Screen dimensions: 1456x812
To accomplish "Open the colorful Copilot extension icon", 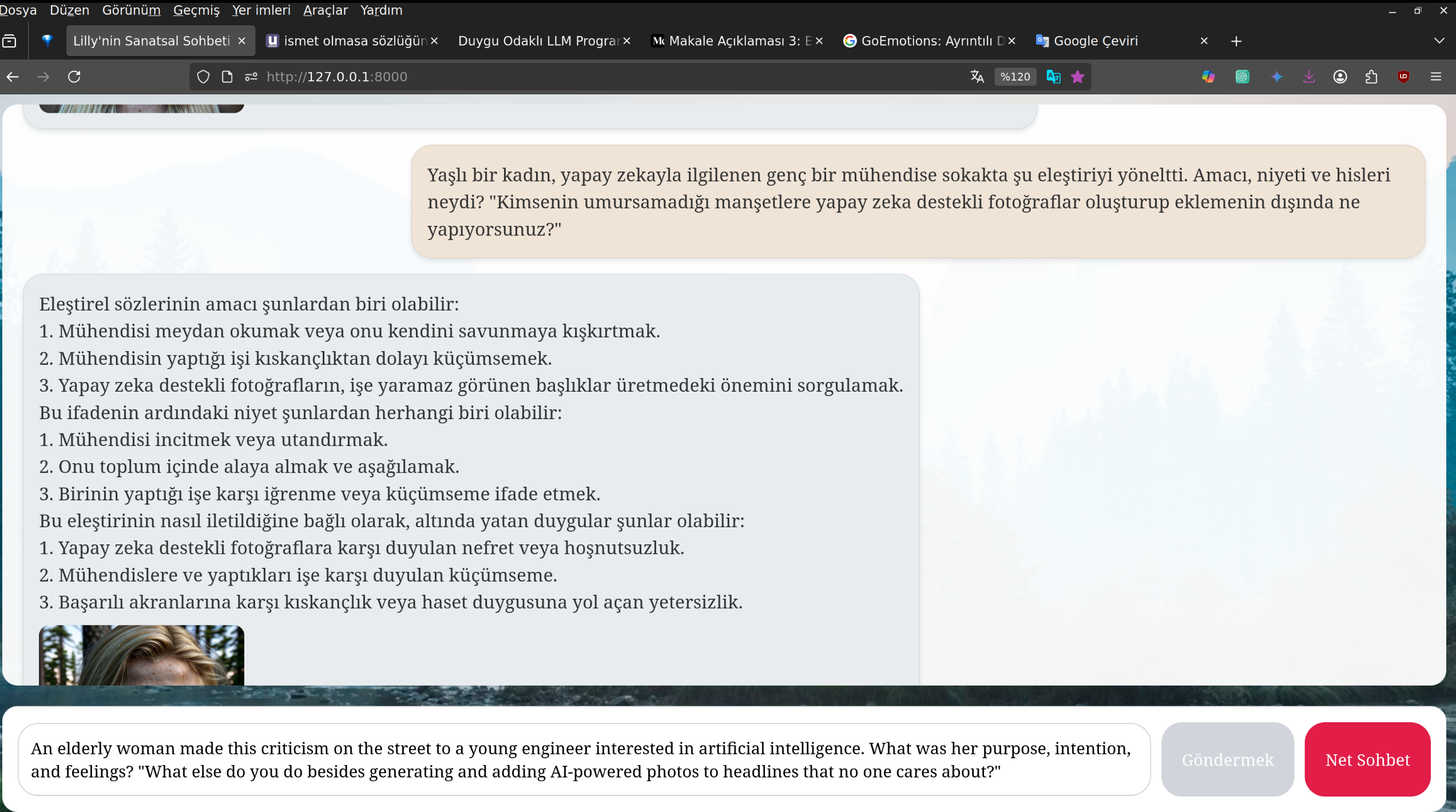I will coord(1208,77).
